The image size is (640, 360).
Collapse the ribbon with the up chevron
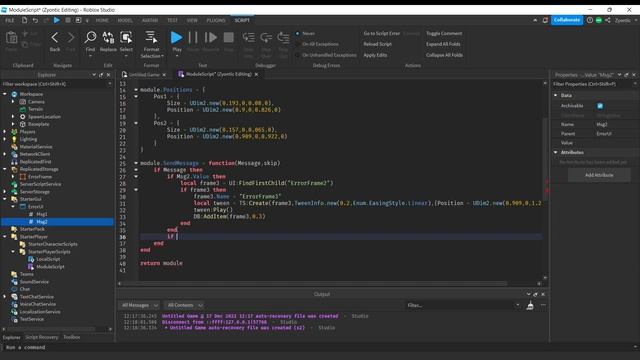pyautogui.click(x=535, y=20)
